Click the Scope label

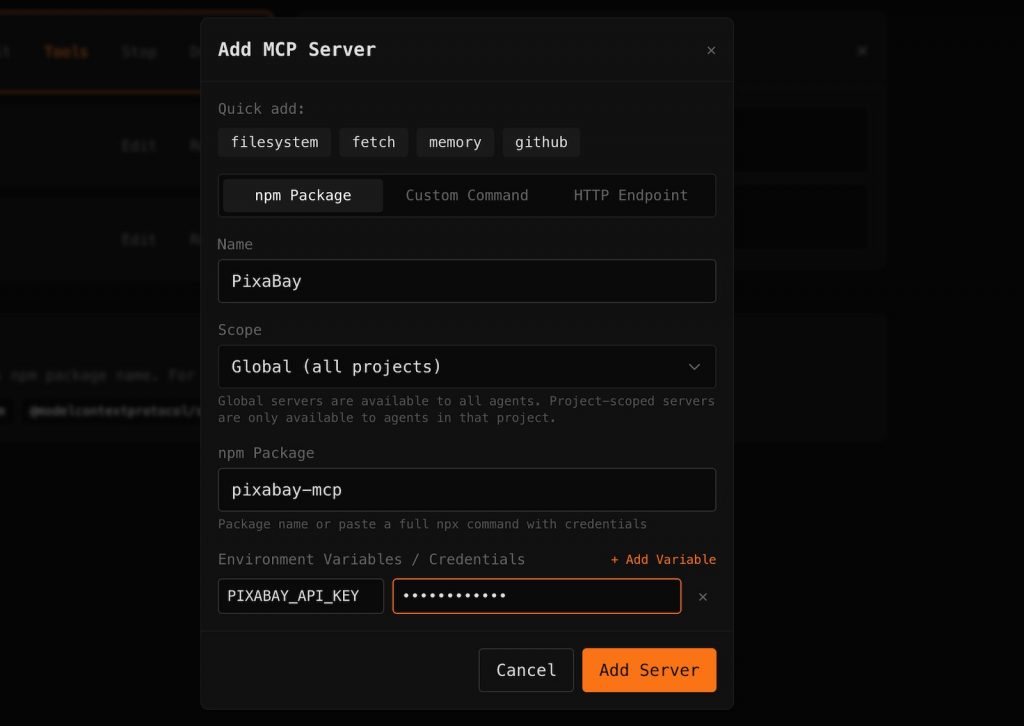tap(240, 330)
